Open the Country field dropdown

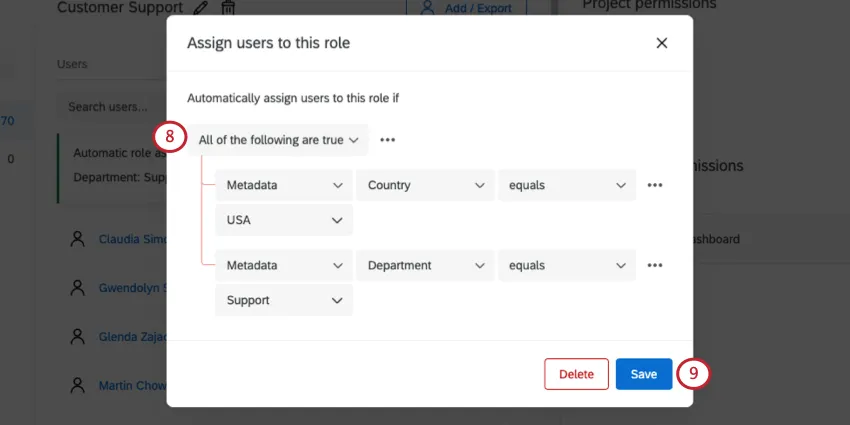point(425,185)
